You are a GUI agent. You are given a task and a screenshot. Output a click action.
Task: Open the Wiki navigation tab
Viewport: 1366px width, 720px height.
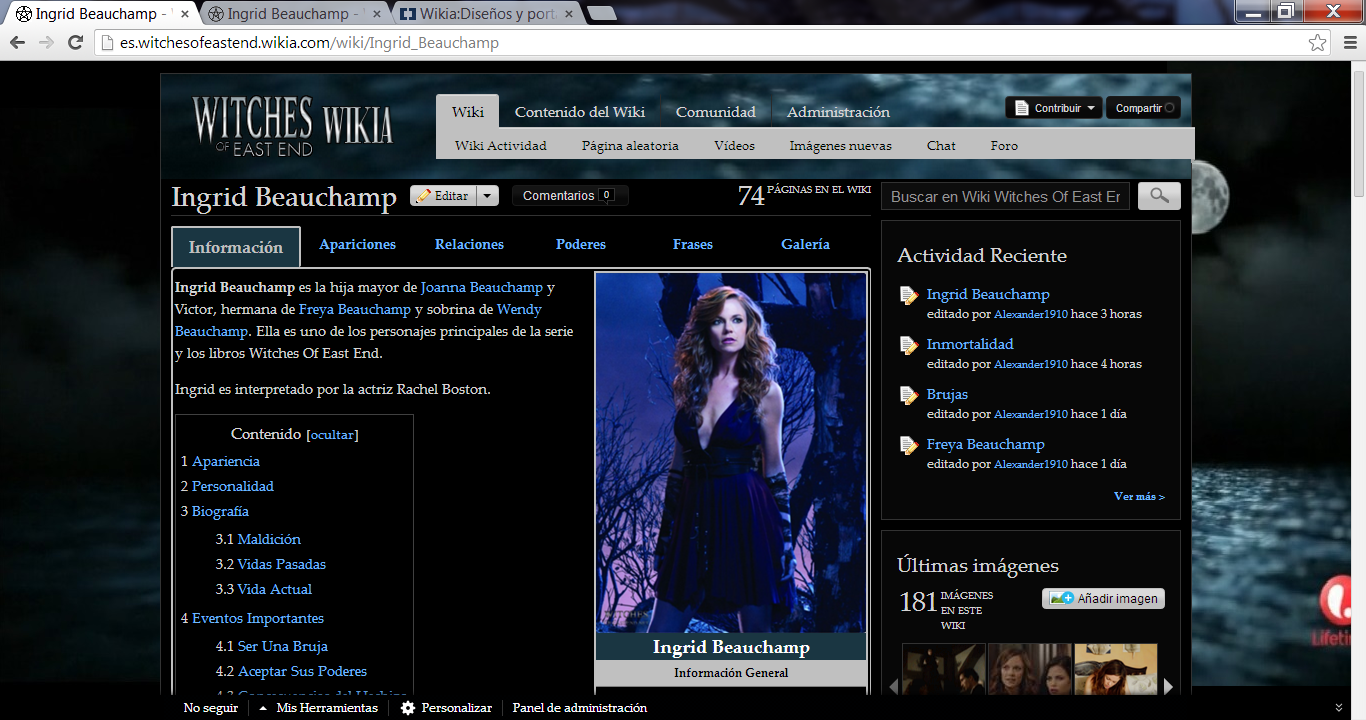coord(468,112)
